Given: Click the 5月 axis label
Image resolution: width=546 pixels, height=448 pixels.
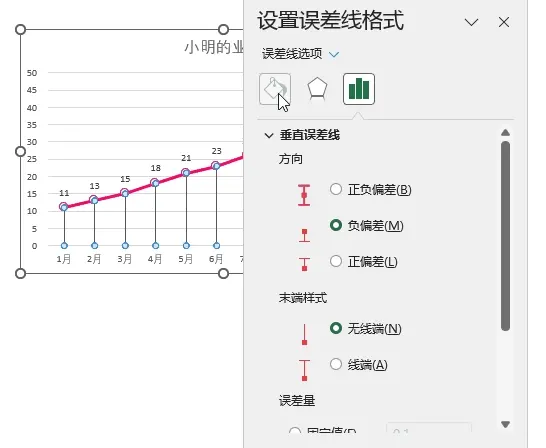Looking at the screenshot, I should pos(186,259).
